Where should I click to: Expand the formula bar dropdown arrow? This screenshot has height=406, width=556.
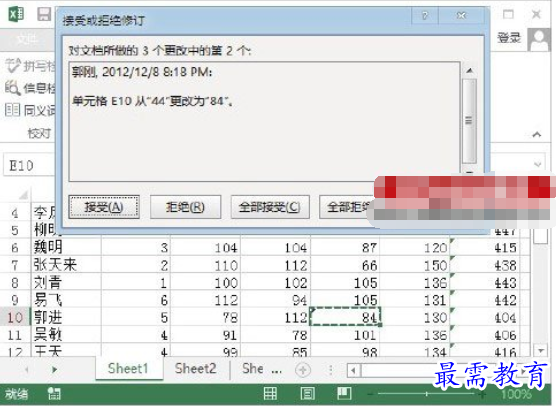pyautogui.click(x=538, y=164)
